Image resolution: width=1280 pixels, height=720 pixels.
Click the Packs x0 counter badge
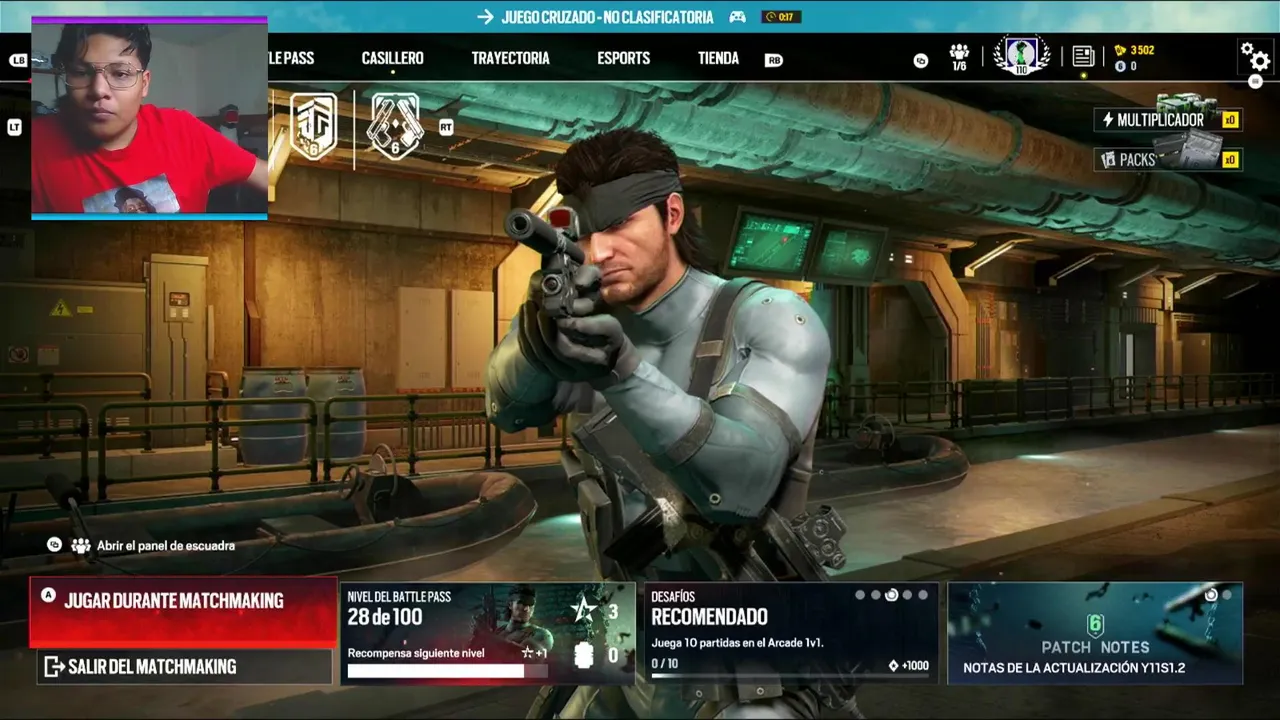1230,160
